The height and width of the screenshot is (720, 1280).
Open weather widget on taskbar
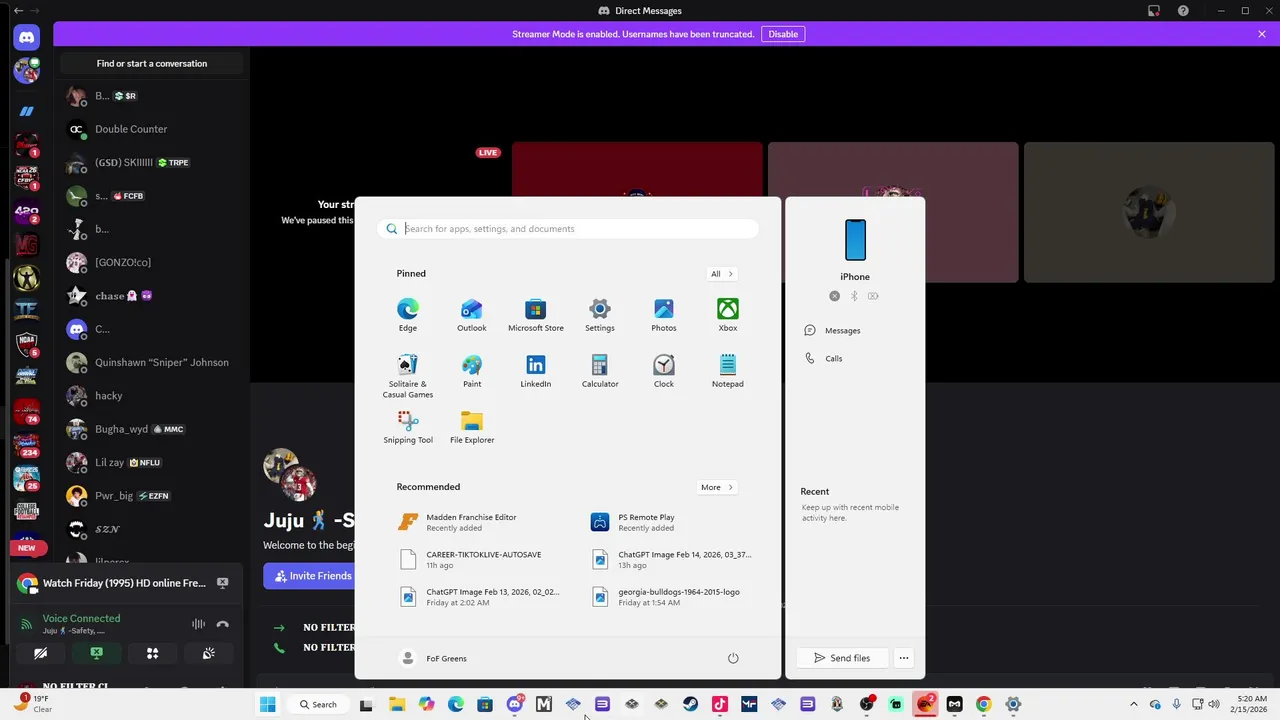(32, 704)
